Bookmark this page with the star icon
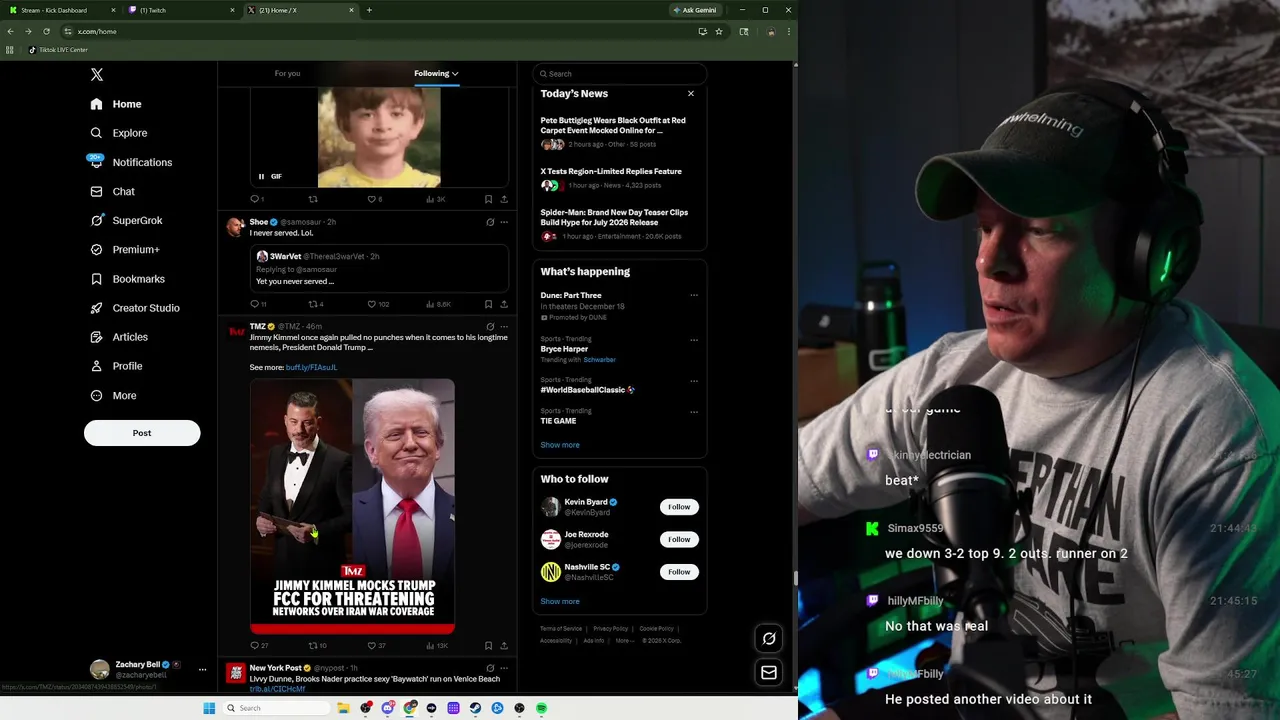Viewport: 1280px width, 720px height. tap(719, 31)
